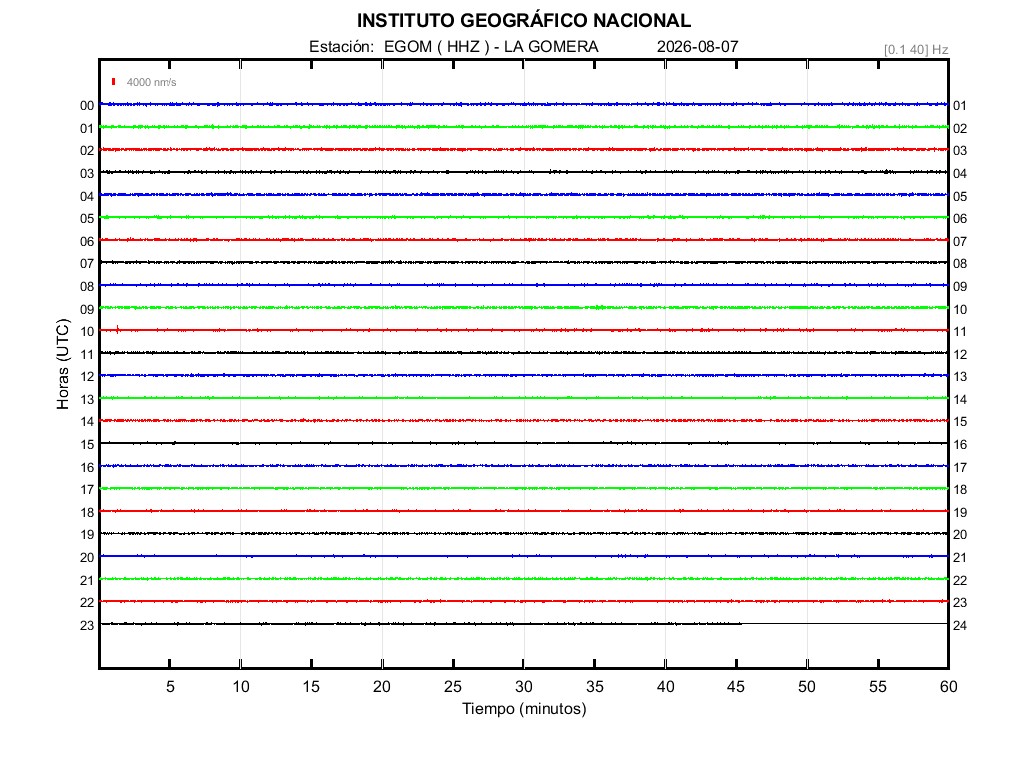Click the red 4000 nm/s scale marker
Image resolution: width=1024 pixels, height=768 pixels.
point(114,82)
